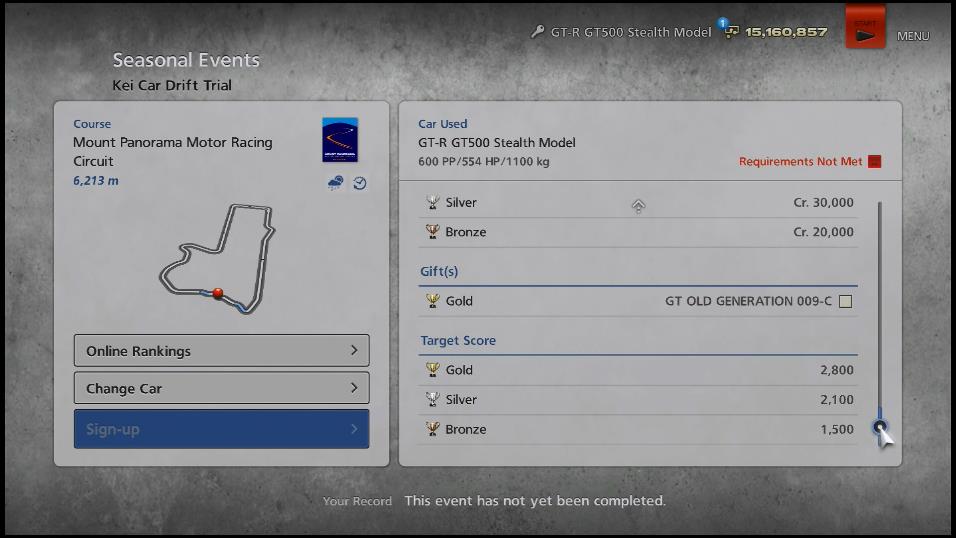Click course length 6,213 m
Image resolution: width=956 pixels, height=538 pixels.
pyautogui.click(x=96, y=181)
